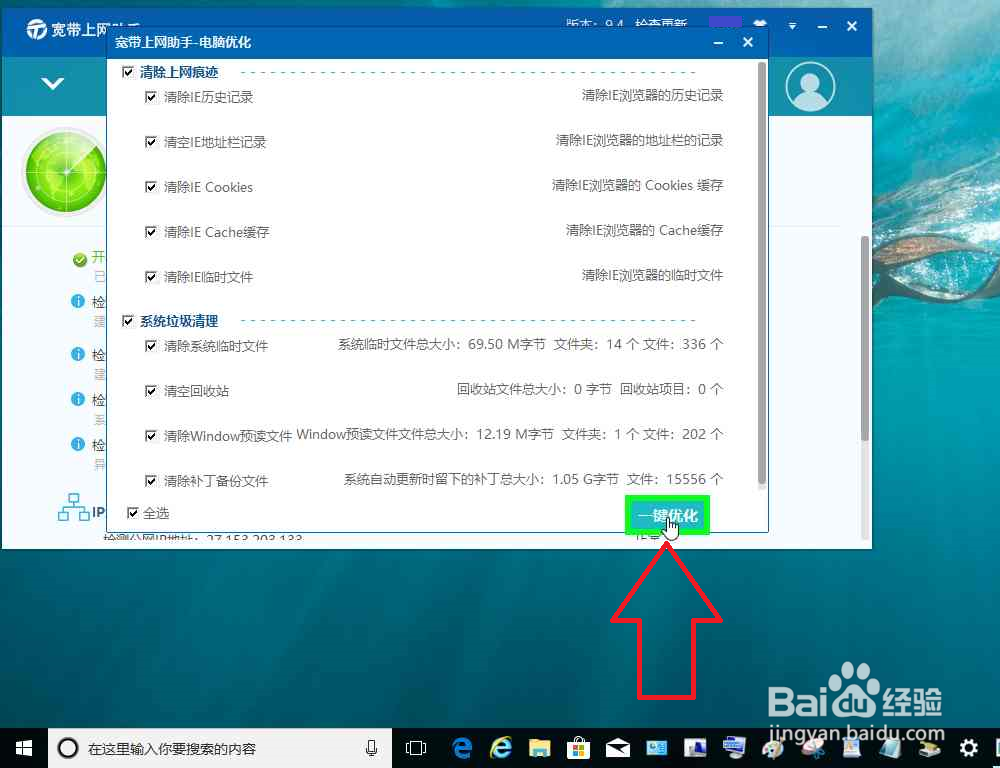1000x768 pixels.
Task: Open the Windows Start menu
Action: tap(23, 747)
